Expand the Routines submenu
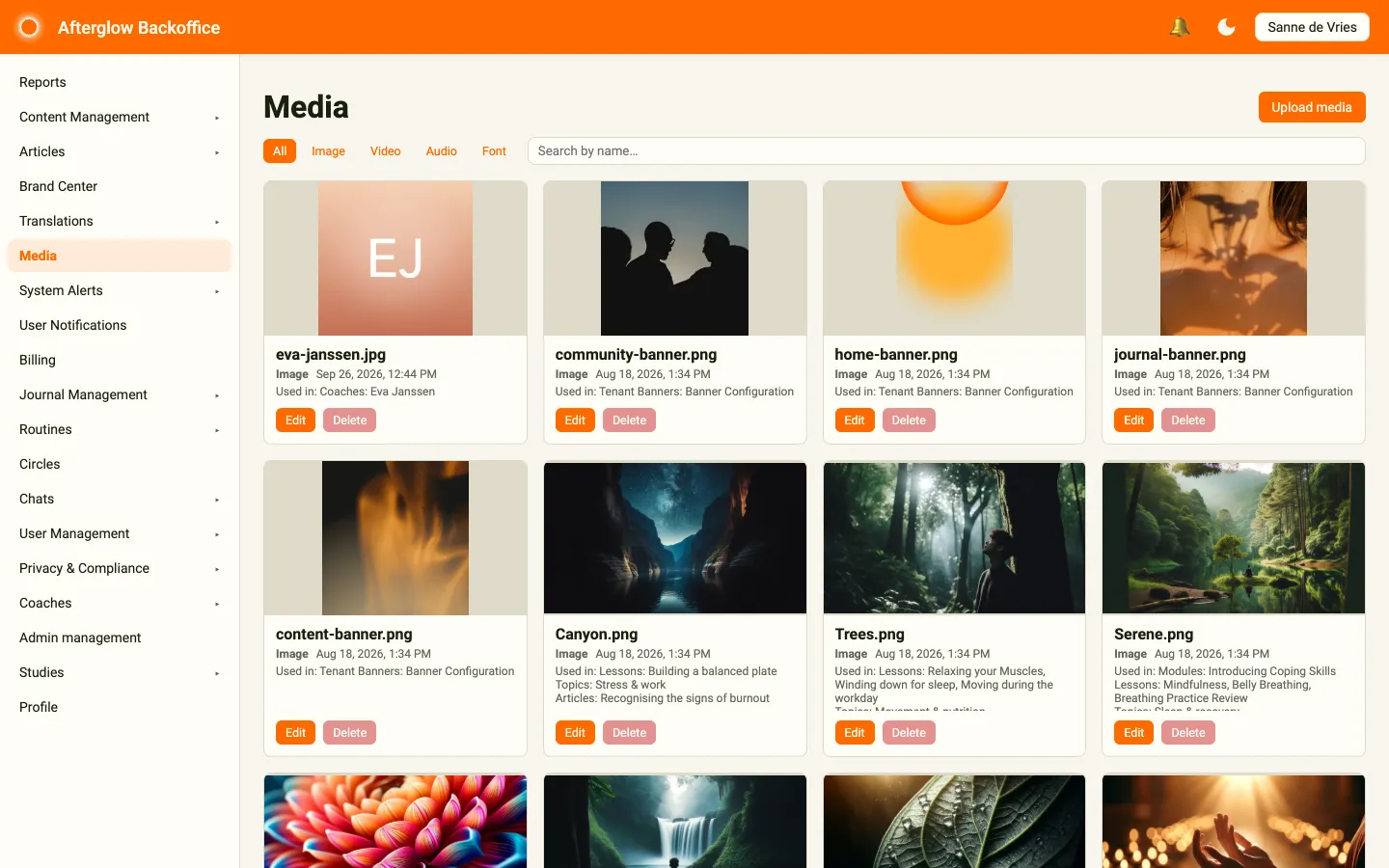Viewport: 1389px width, 868px height. pyautogui.click(x=120, y=429)
